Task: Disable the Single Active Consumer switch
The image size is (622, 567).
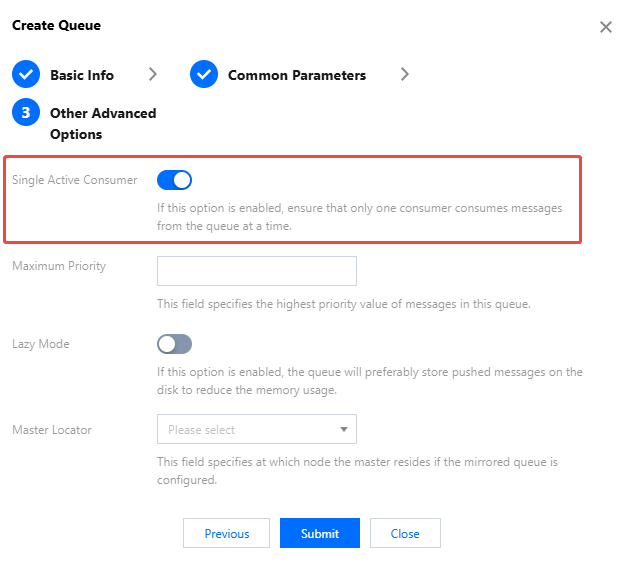Action: [x=174, y=180]
